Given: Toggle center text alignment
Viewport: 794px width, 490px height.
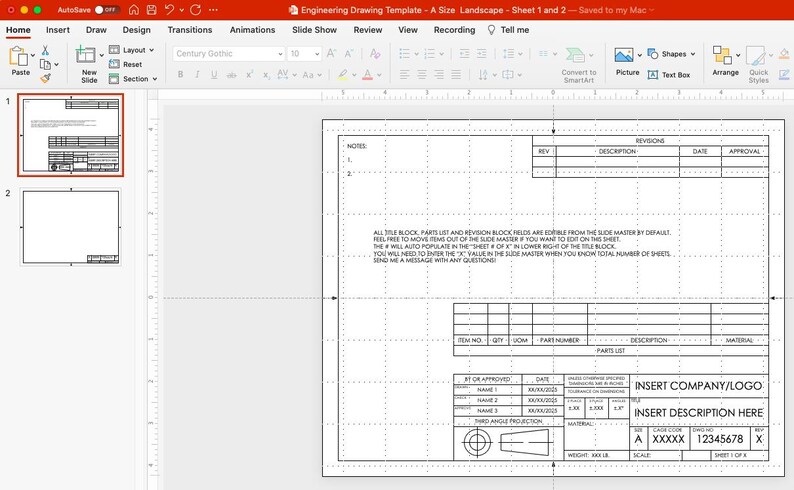Looking at the screenshot, I should (422, 74).
